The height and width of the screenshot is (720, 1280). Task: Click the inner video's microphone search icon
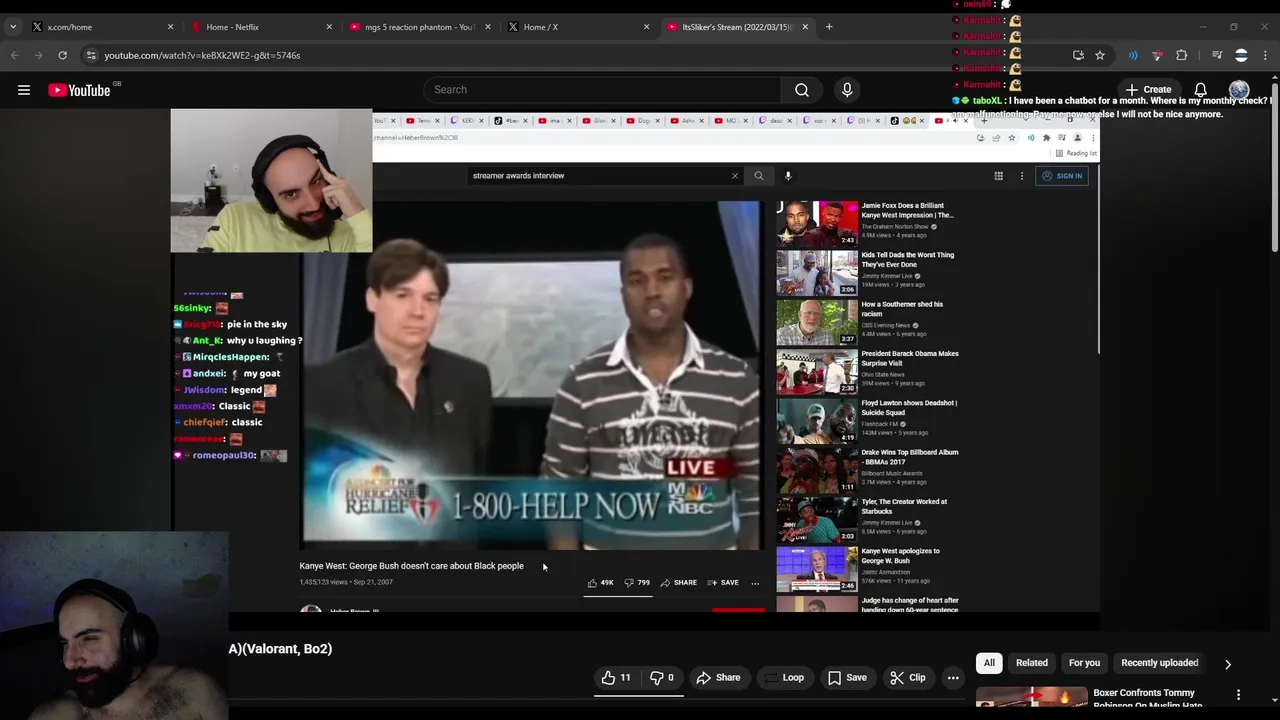pyautogui.click(x=788, y=176)
